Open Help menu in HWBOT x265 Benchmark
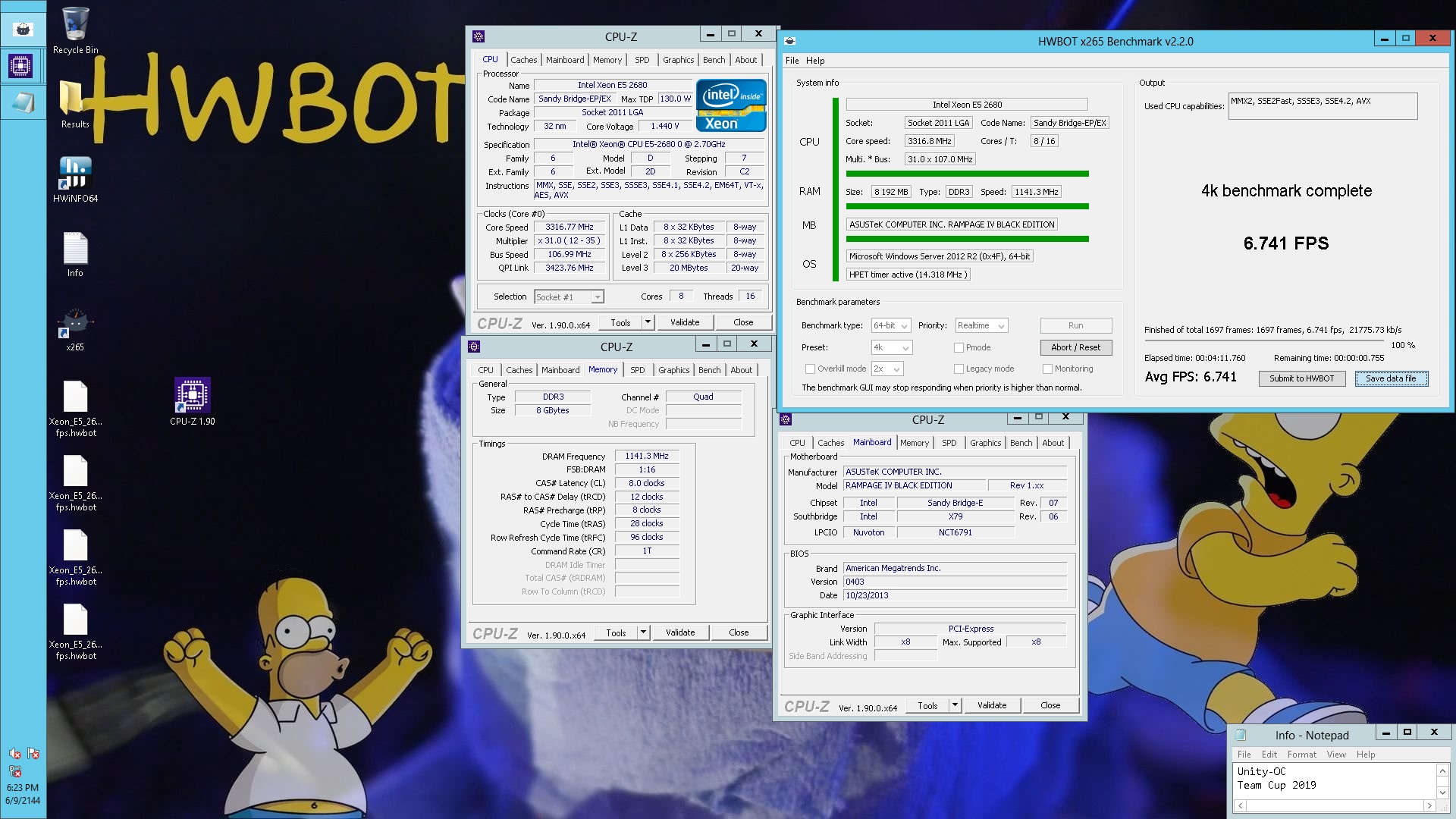Screen dimensions: 1456x819 click(815, 61)
